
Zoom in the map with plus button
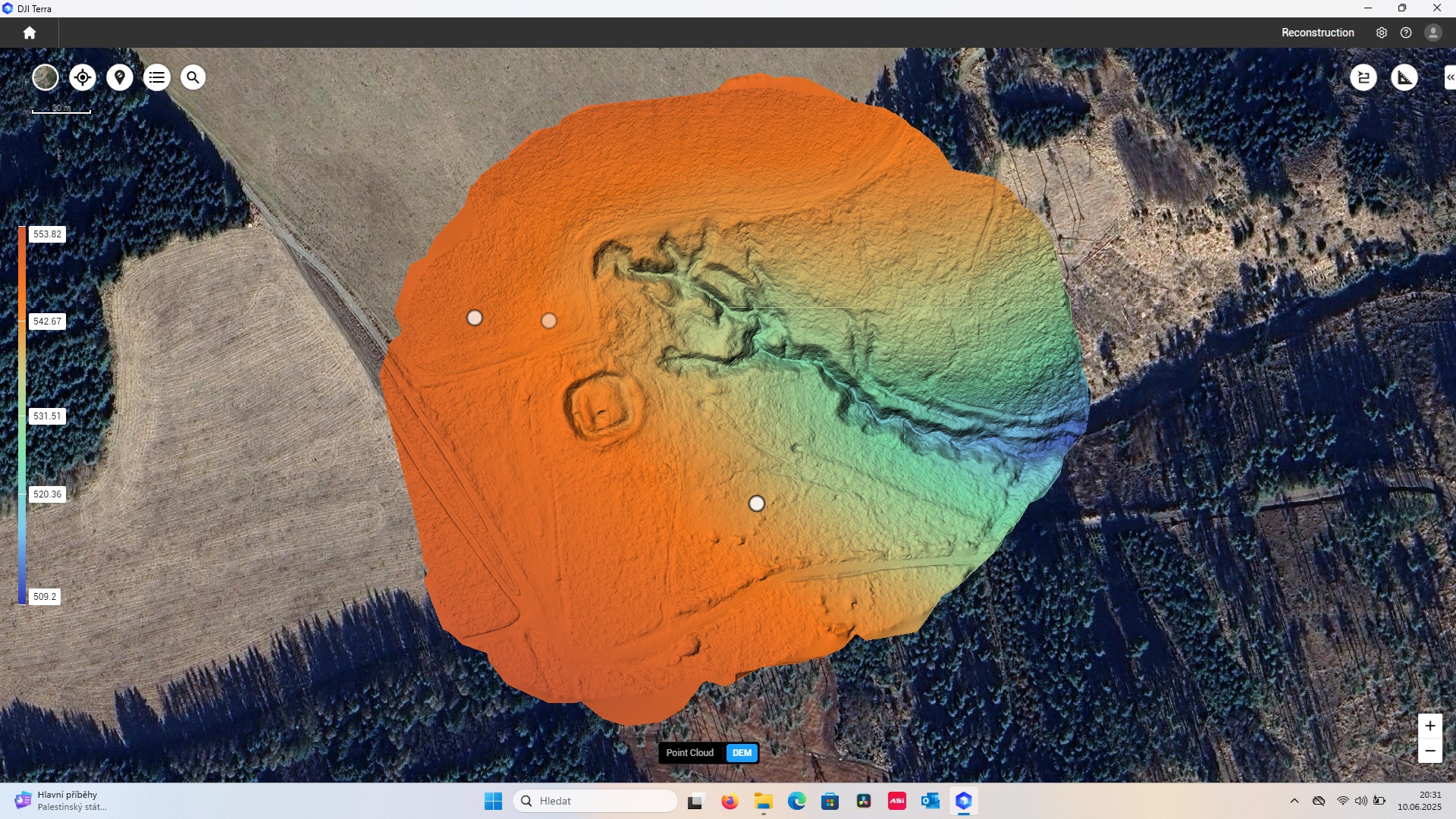(x=1429, y=726)
